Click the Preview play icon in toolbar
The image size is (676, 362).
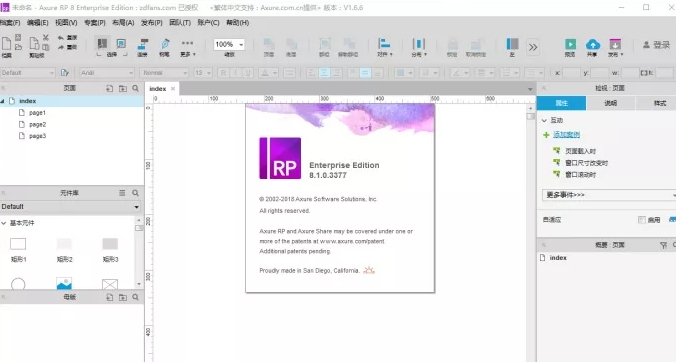click(x=570, y=44)
